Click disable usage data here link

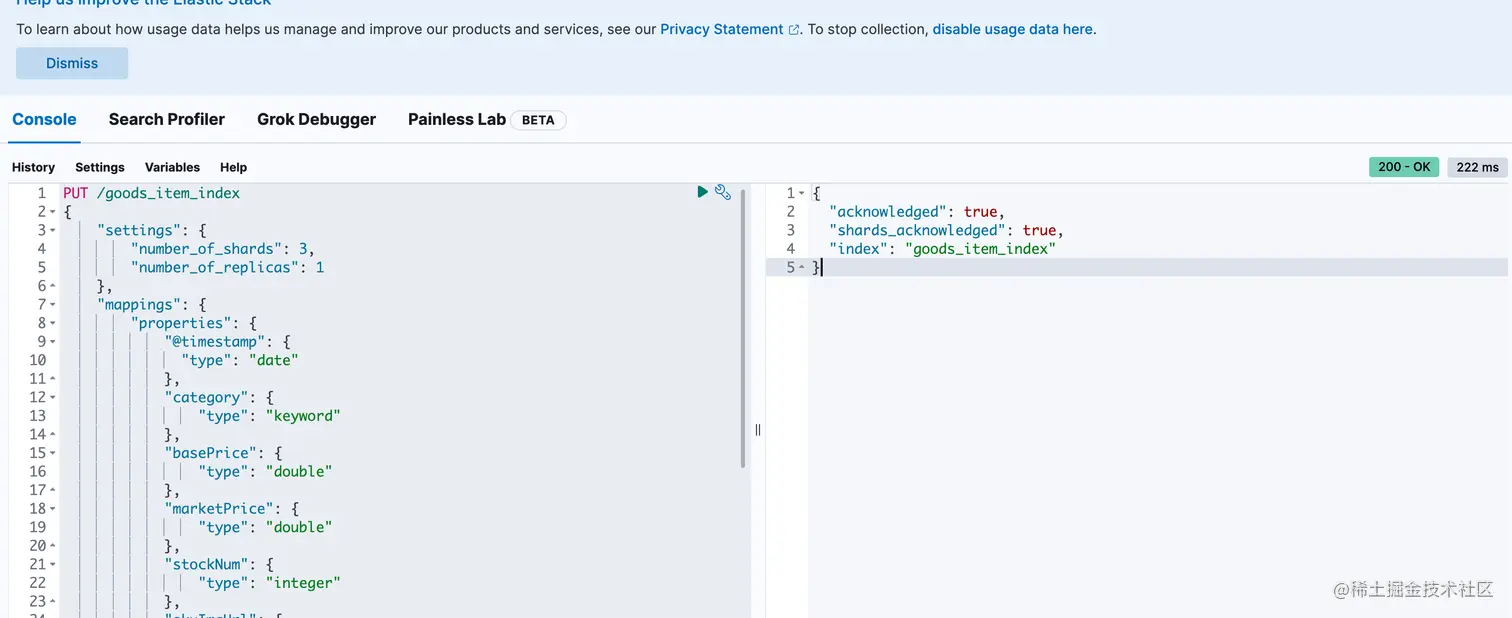[1012, 29]
